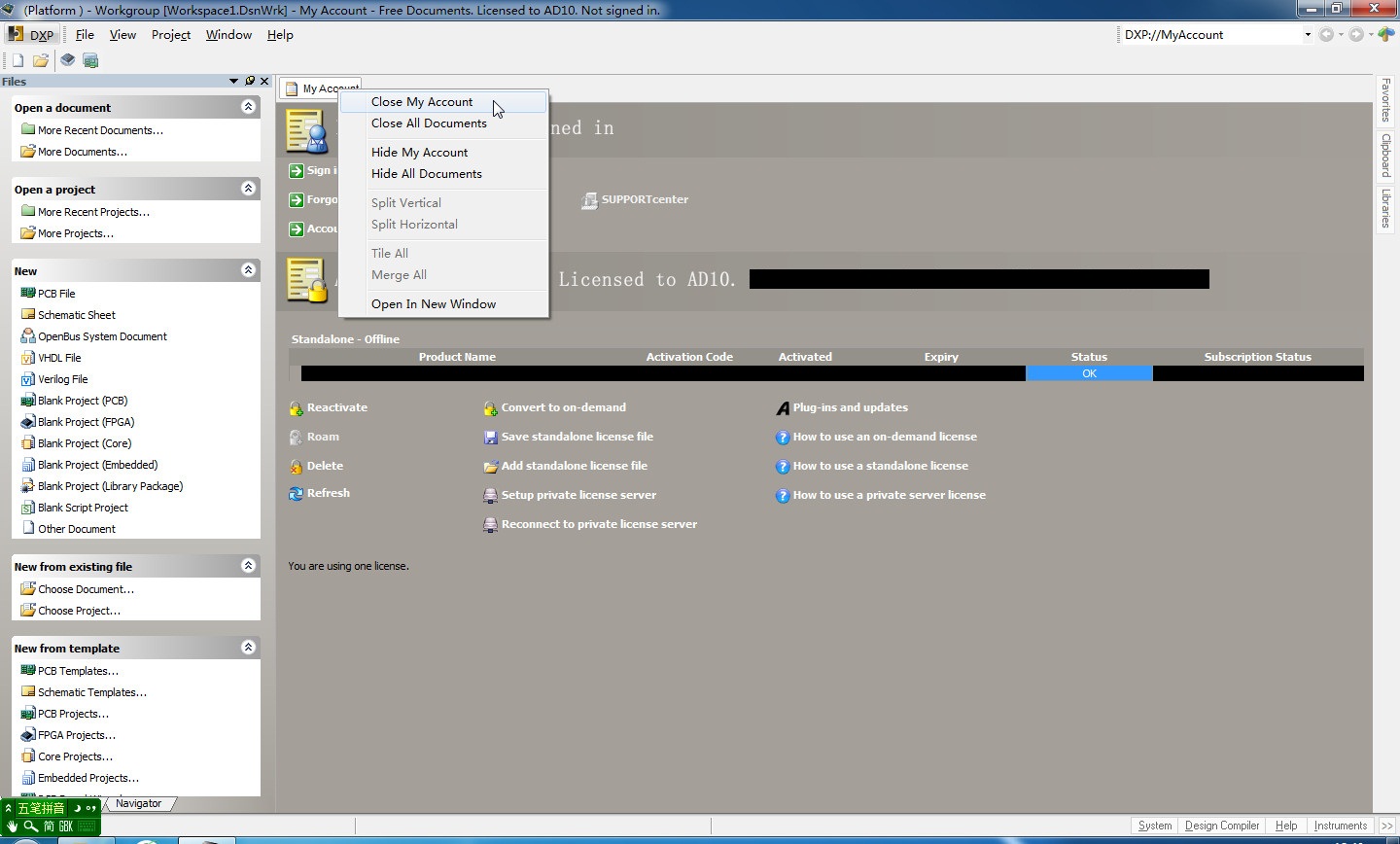Open the Files panel dropdown arrow
The height and width of the screenshot is (844, 1400).
[x=233, y=81]
